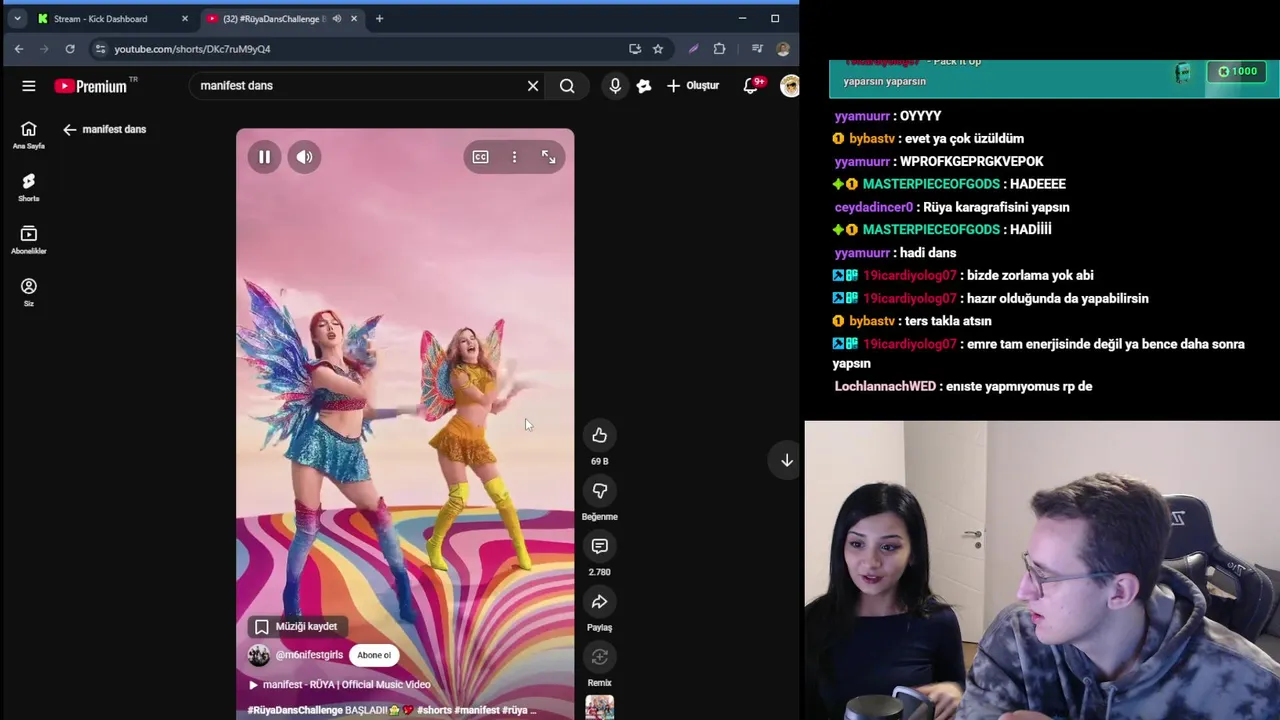Click the install app icon in address bar

click(x=635, y=49)
